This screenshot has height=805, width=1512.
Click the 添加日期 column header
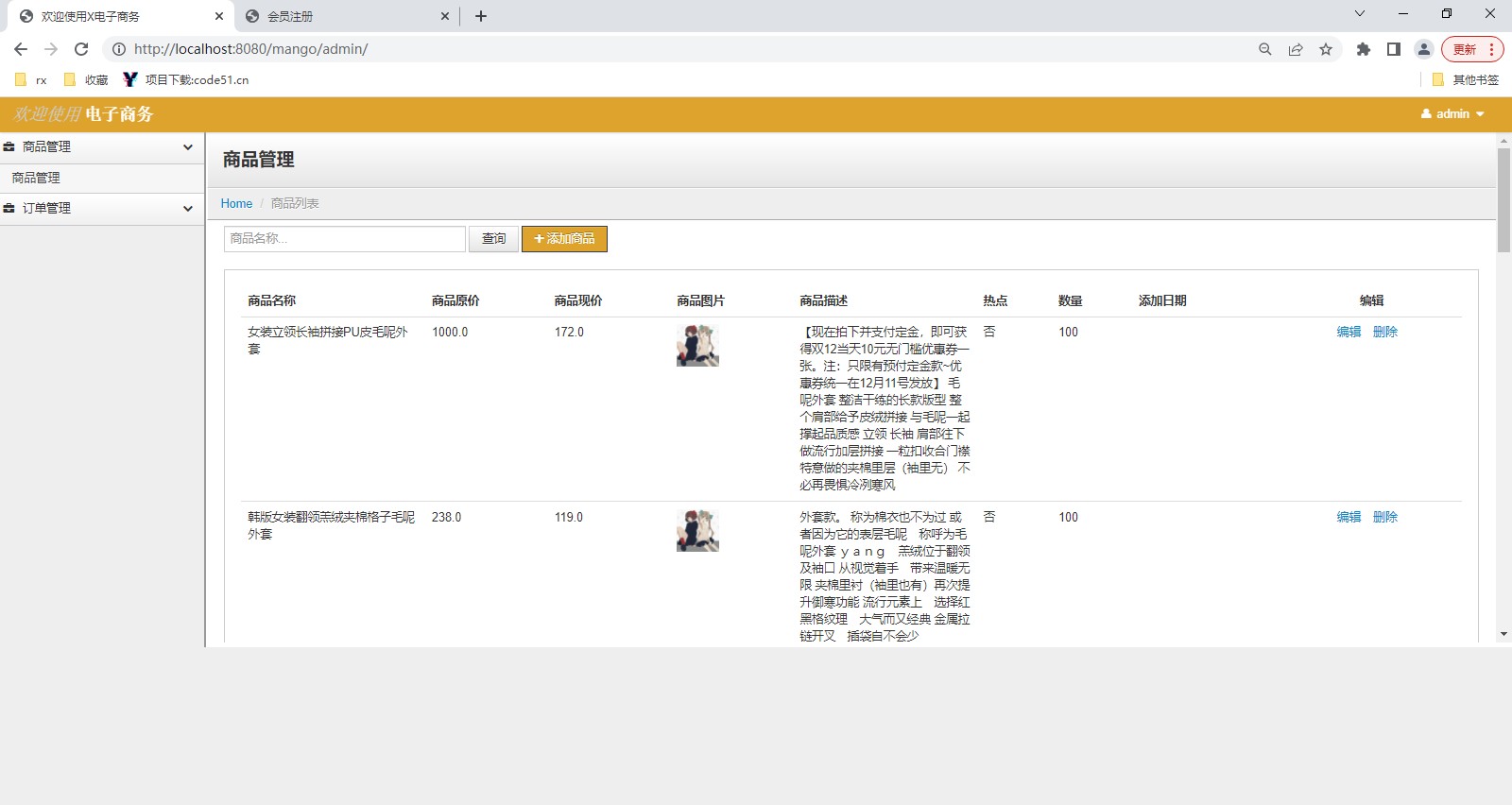point(1162,301)
